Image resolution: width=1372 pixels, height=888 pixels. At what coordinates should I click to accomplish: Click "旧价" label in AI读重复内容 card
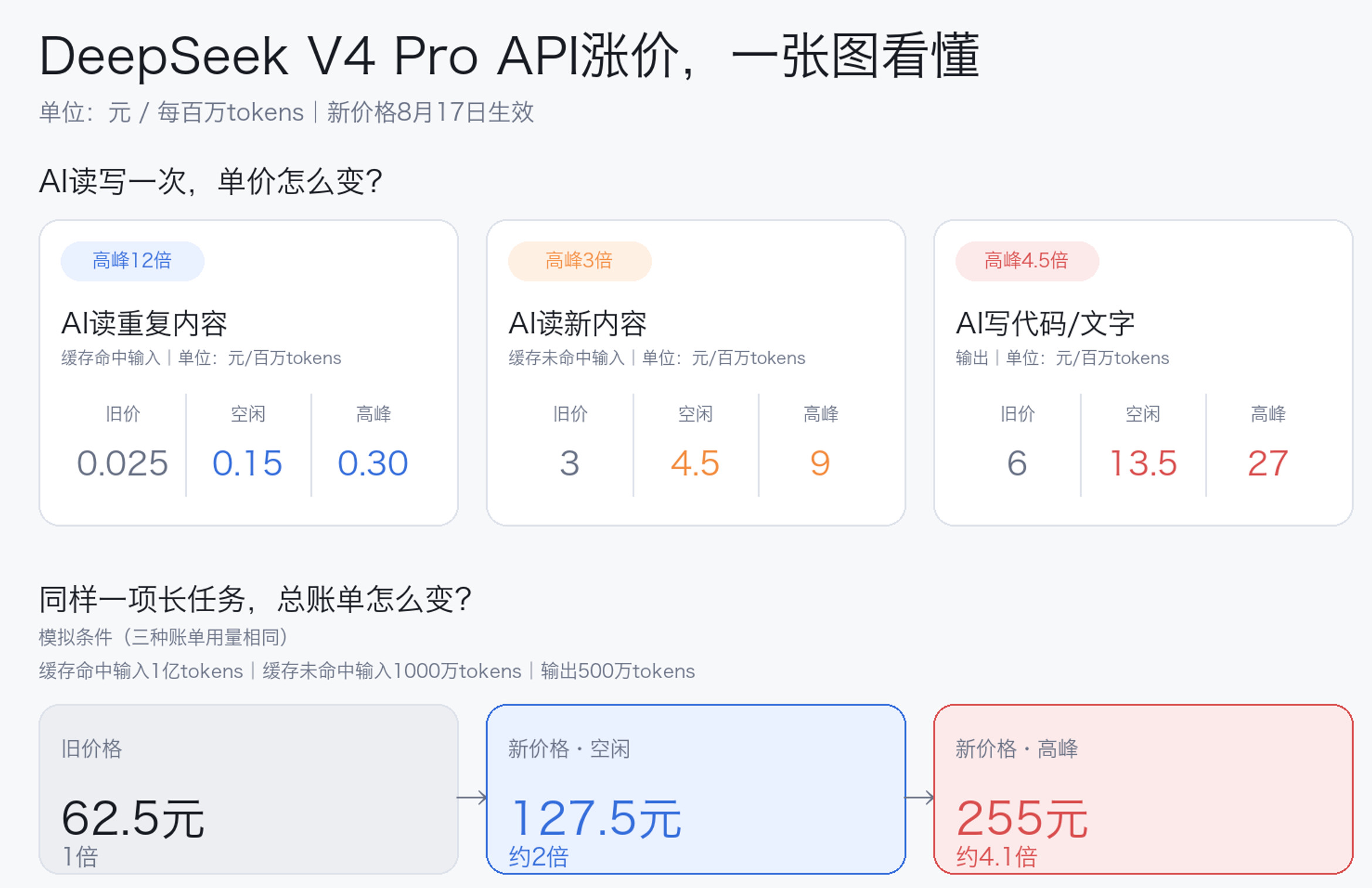point(123,414)
